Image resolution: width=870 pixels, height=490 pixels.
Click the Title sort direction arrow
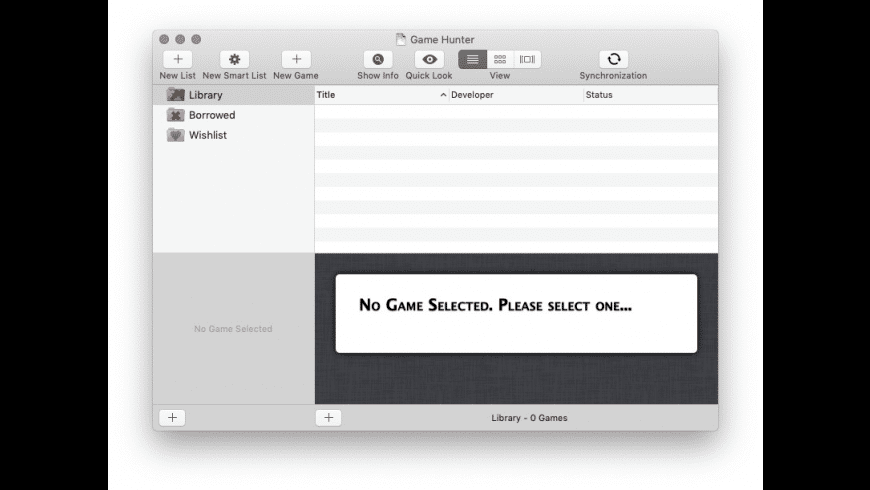pos(443,95)
